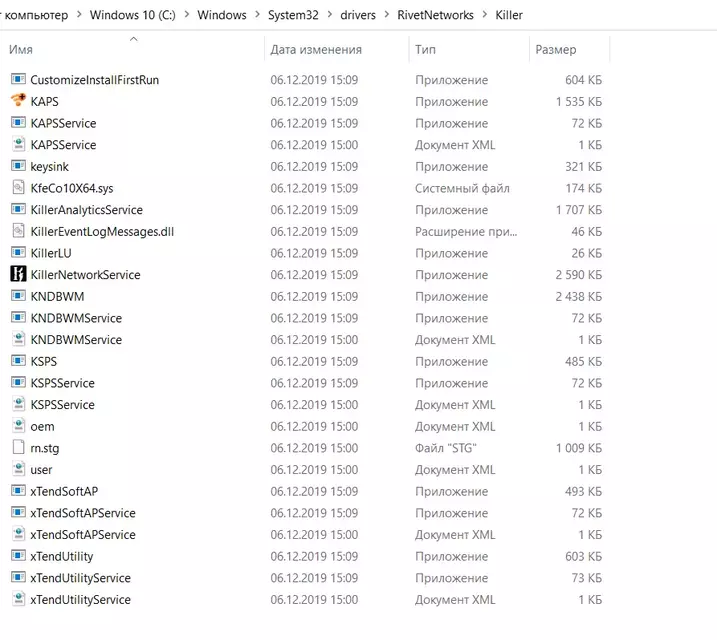Screen dimensions: 717x640
Task: Expand chevron after RivetNetworks breadcrumb
Action: pyautogui.click(x=485, y=15)
